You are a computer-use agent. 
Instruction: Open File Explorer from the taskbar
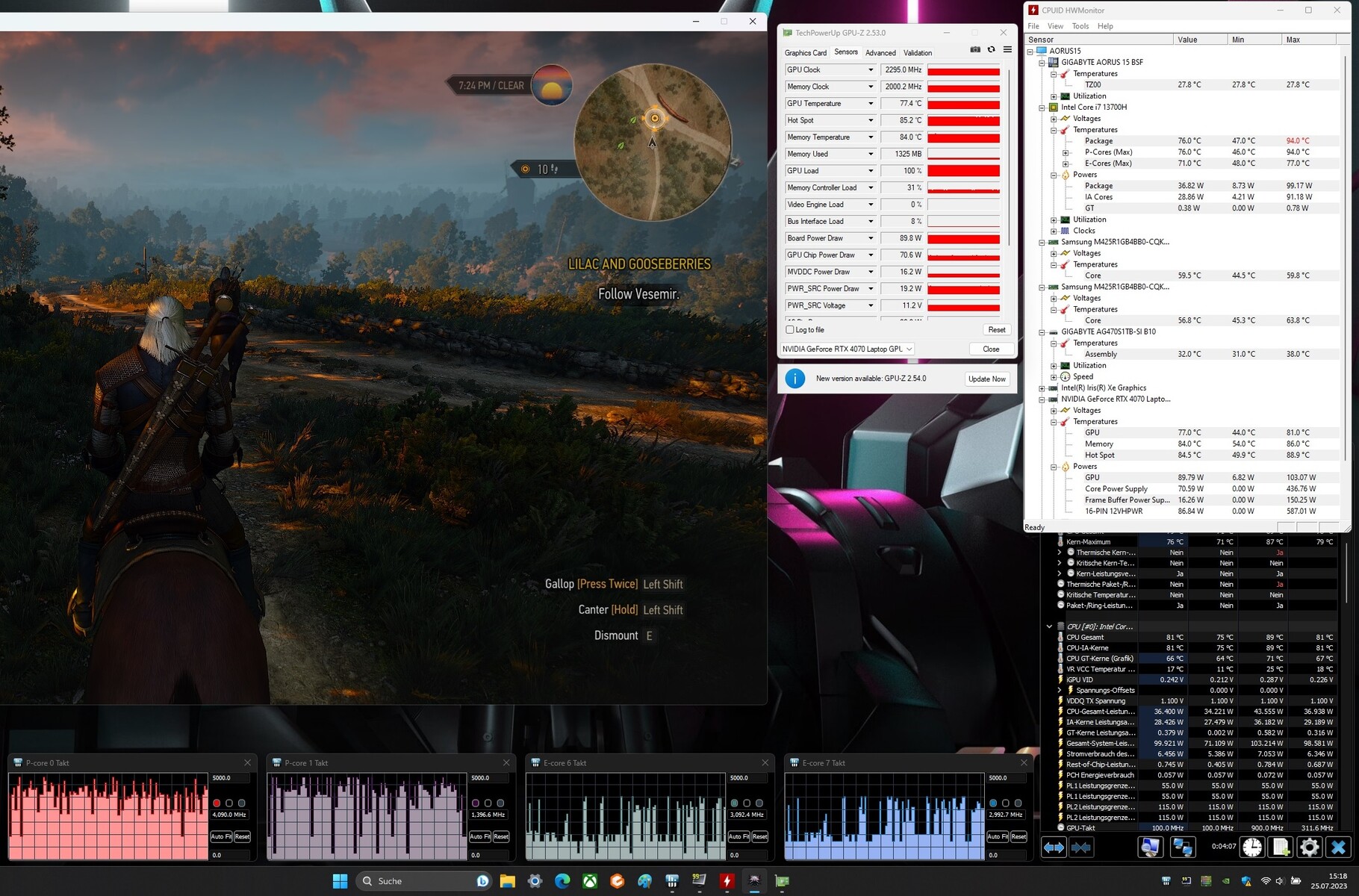coord(508,881)
